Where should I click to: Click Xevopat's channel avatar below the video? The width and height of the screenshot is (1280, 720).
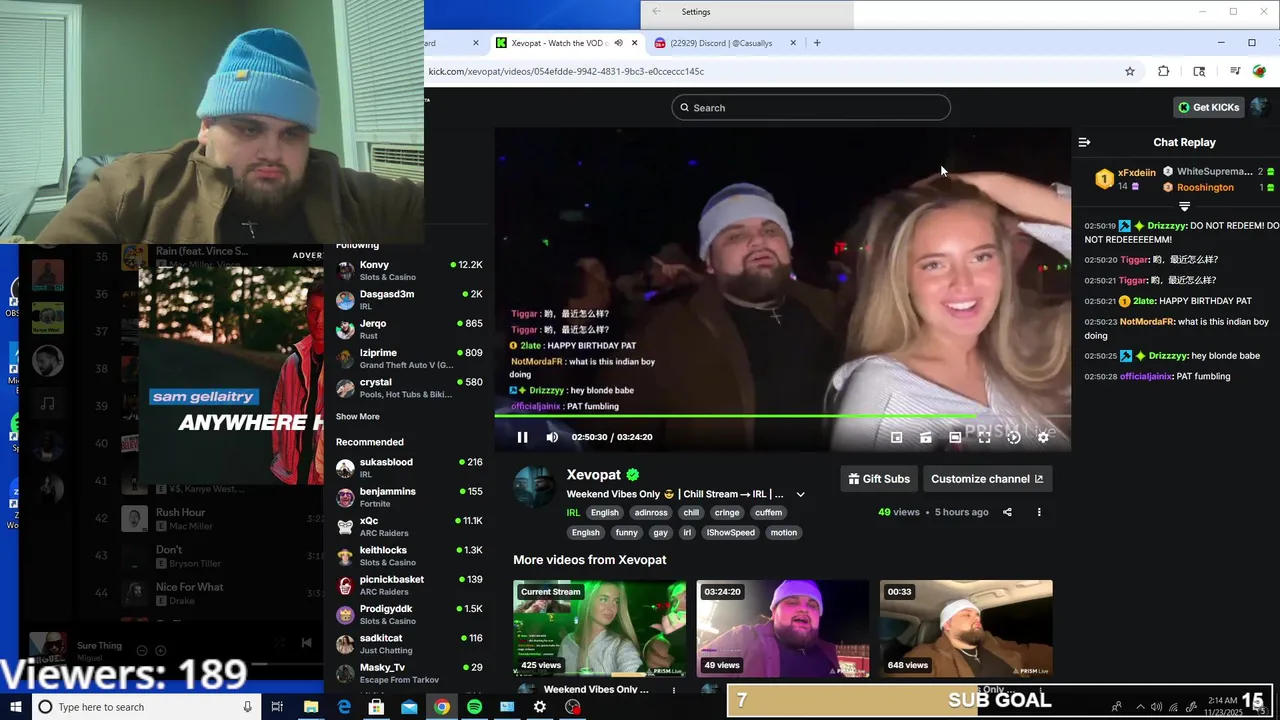(534, 486)
